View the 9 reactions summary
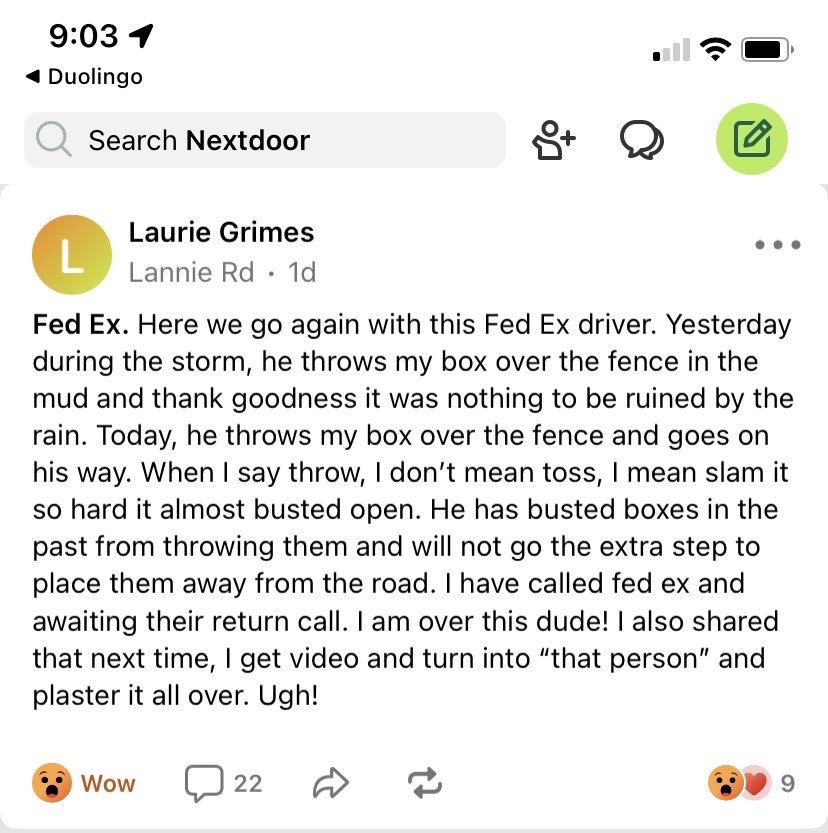The width and height of the screenshot is (828, 833). [751, 784]
